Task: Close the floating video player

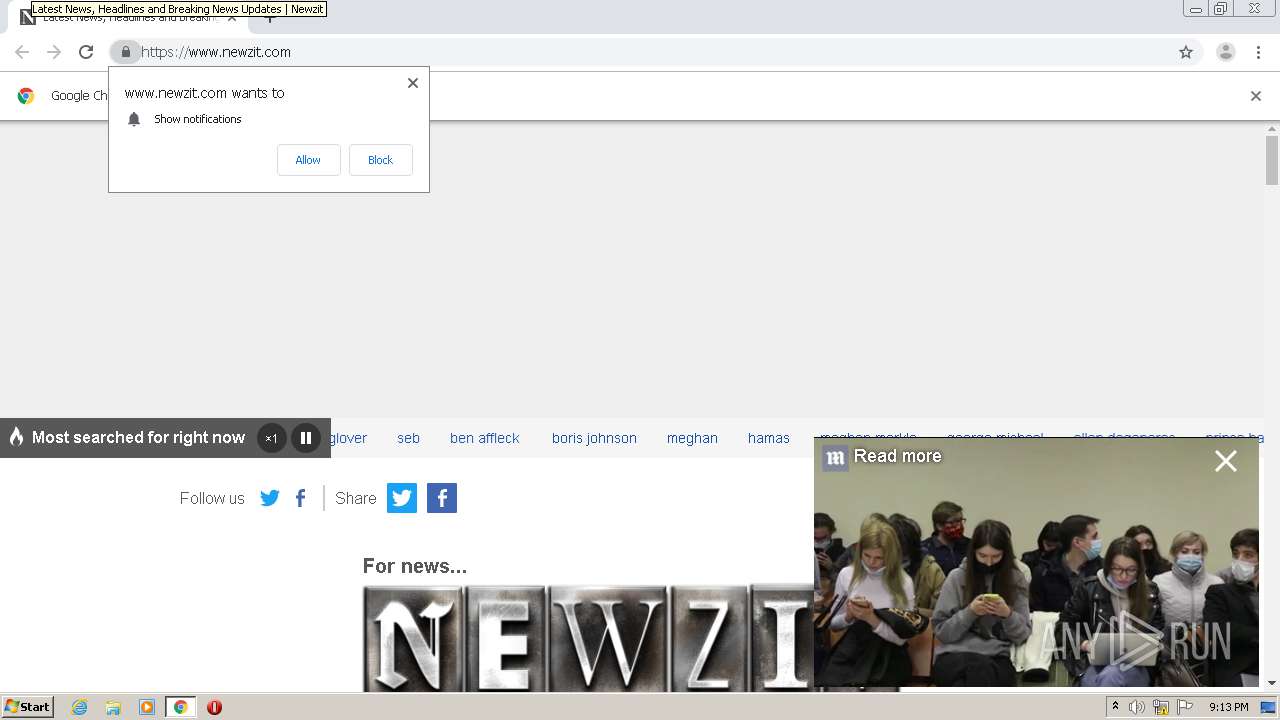Action: 1226,461
